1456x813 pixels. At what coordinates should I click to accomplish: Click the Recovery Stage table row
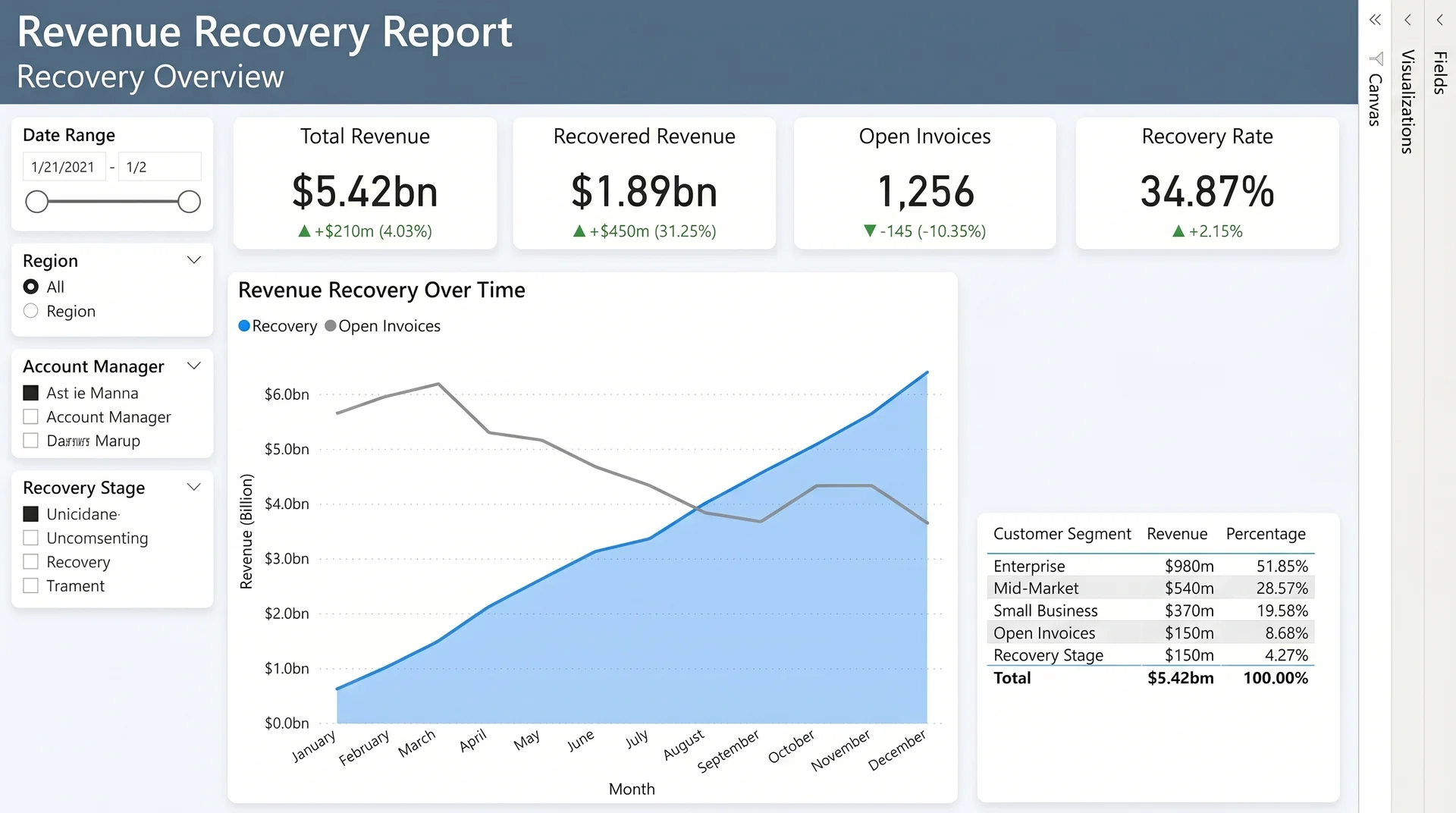click(1150, 655)
